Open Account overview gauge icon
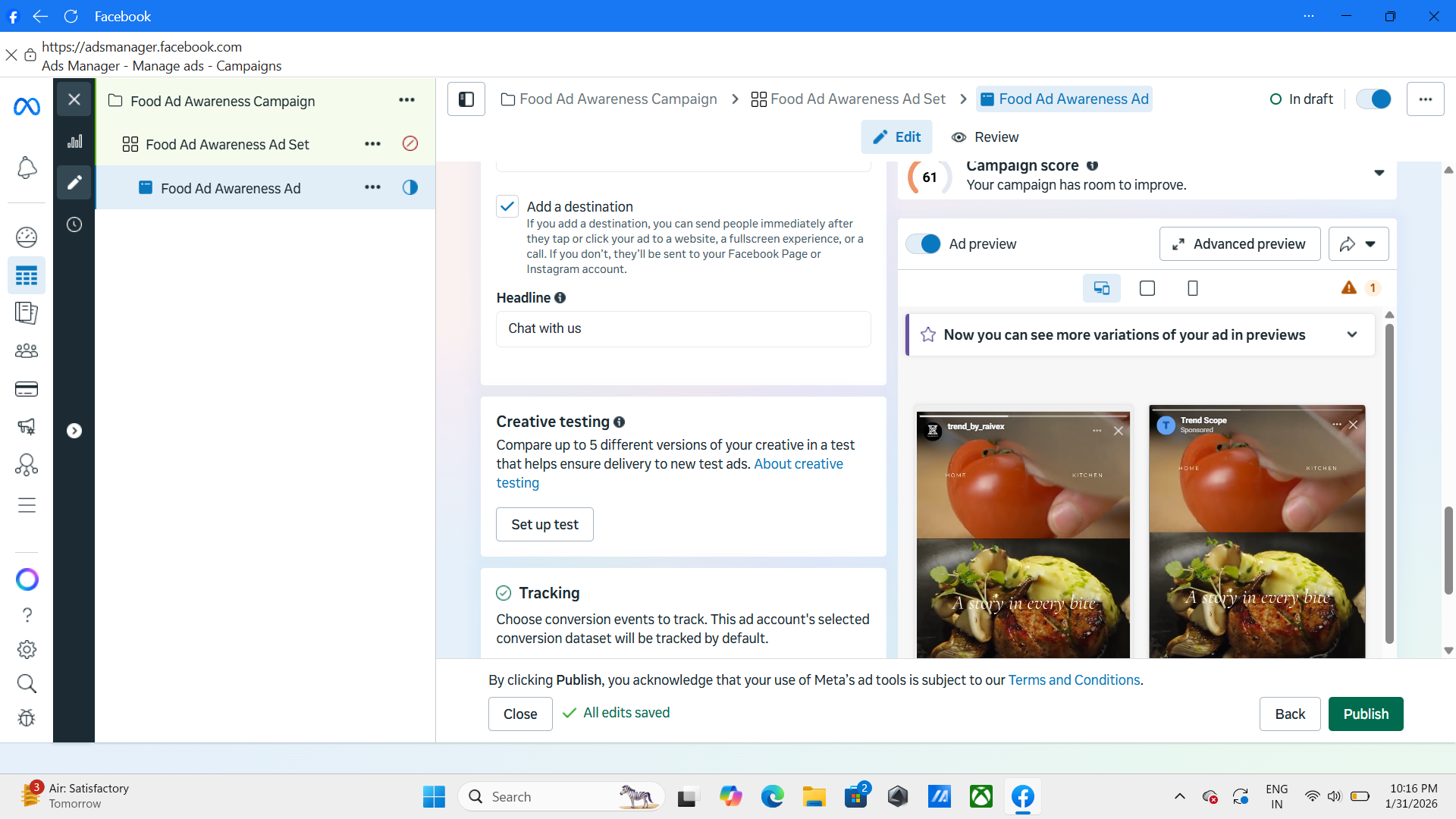Viewport: 1456px width, 819px height. (27, 237)
